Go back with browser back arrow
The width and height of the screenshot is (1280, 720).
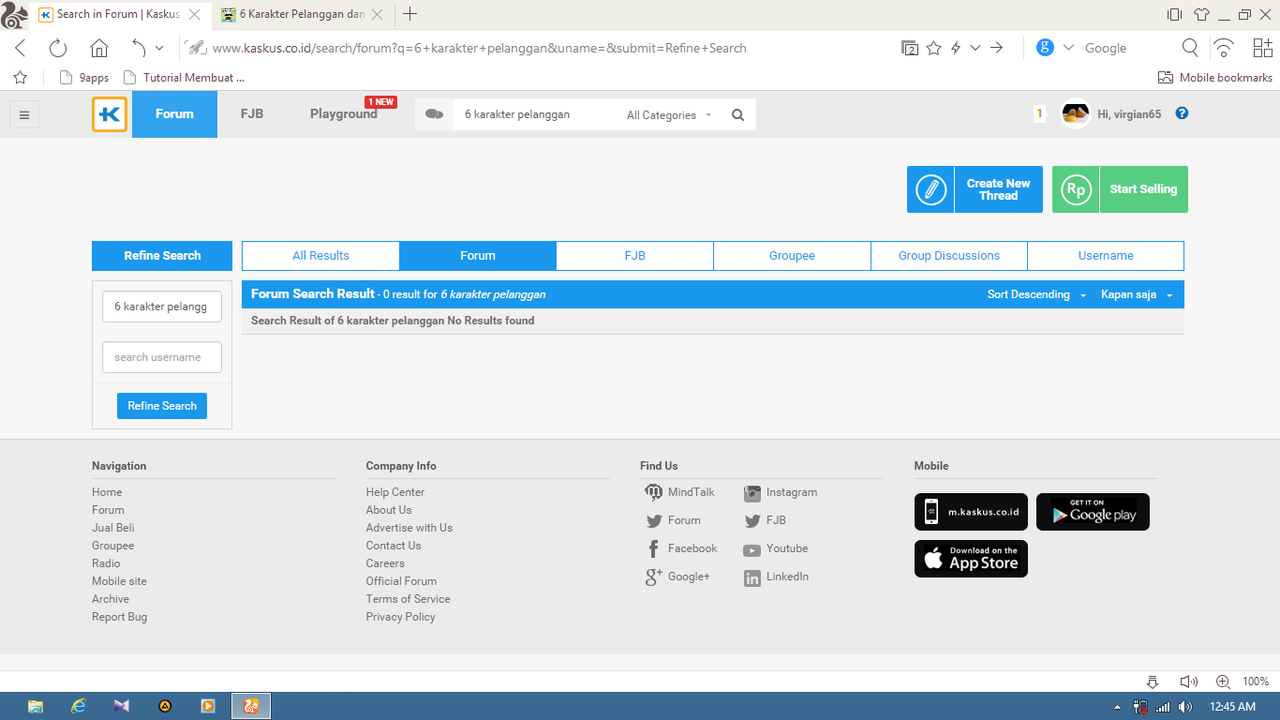[21, 48]
